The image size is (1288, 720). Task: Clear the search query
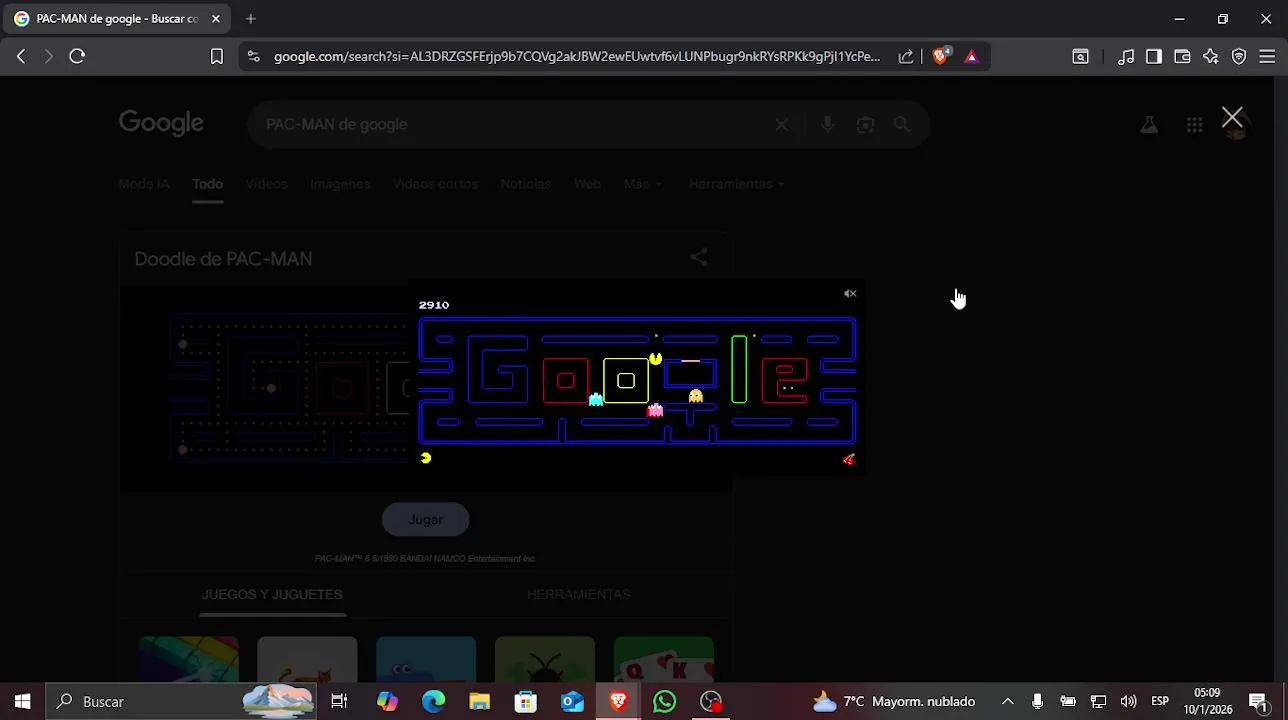[782, 124]
